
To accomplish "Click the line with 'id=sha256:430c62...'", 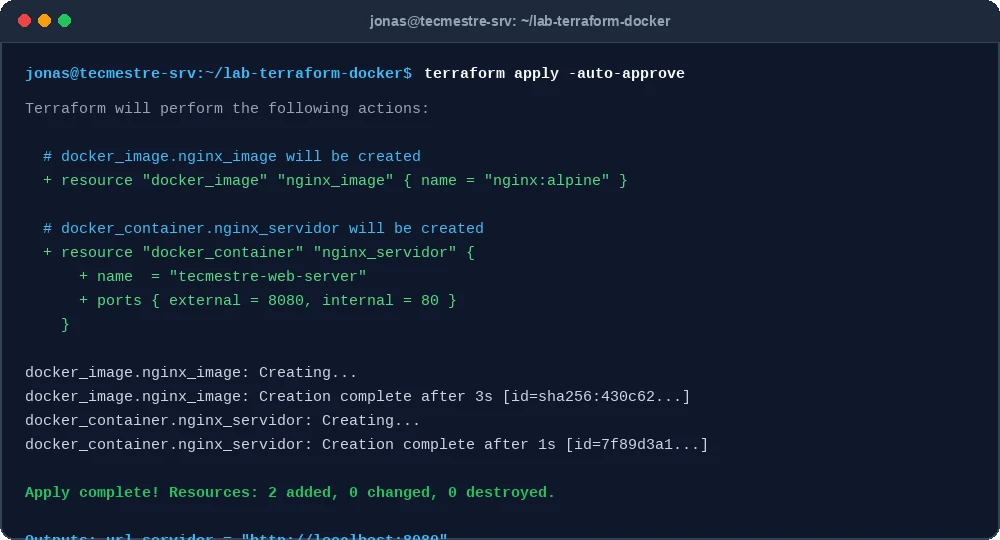I will [358, 397].
